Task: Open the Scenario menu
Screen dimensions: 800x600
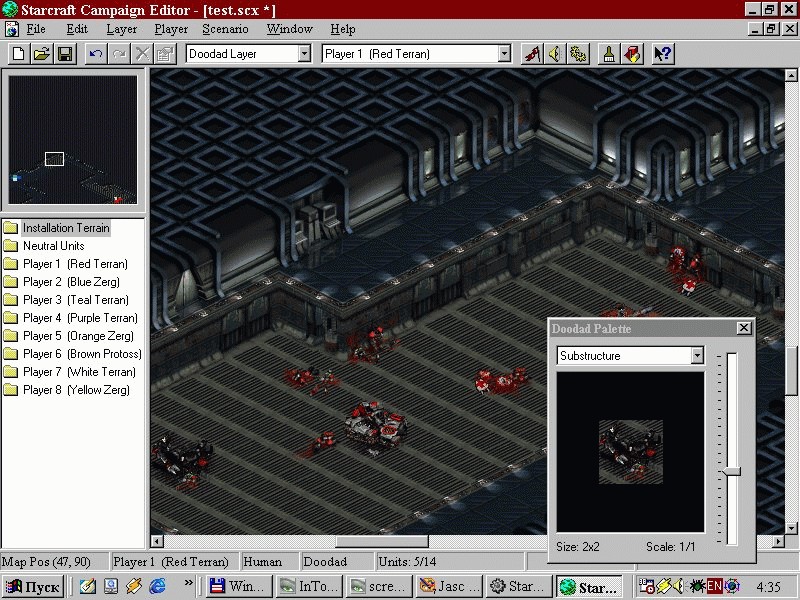Action: (225, 29)
